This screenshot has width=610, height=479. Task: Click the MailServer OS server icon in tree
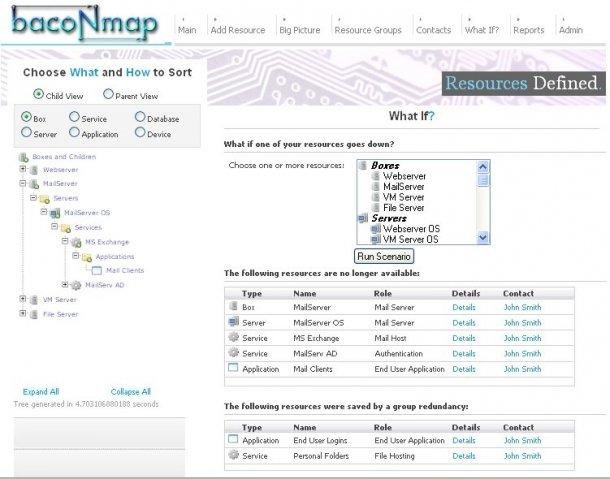click(55, 213)
